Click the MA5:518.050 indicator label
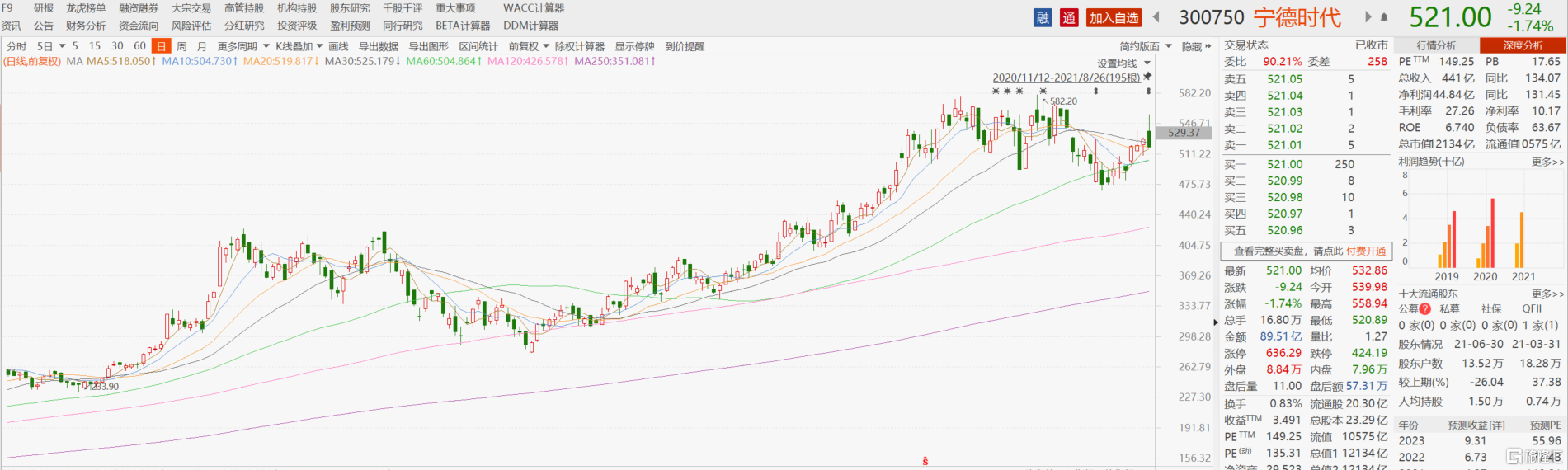Image resolution: width=1568 pixels, height=470 pixels. 121,62
